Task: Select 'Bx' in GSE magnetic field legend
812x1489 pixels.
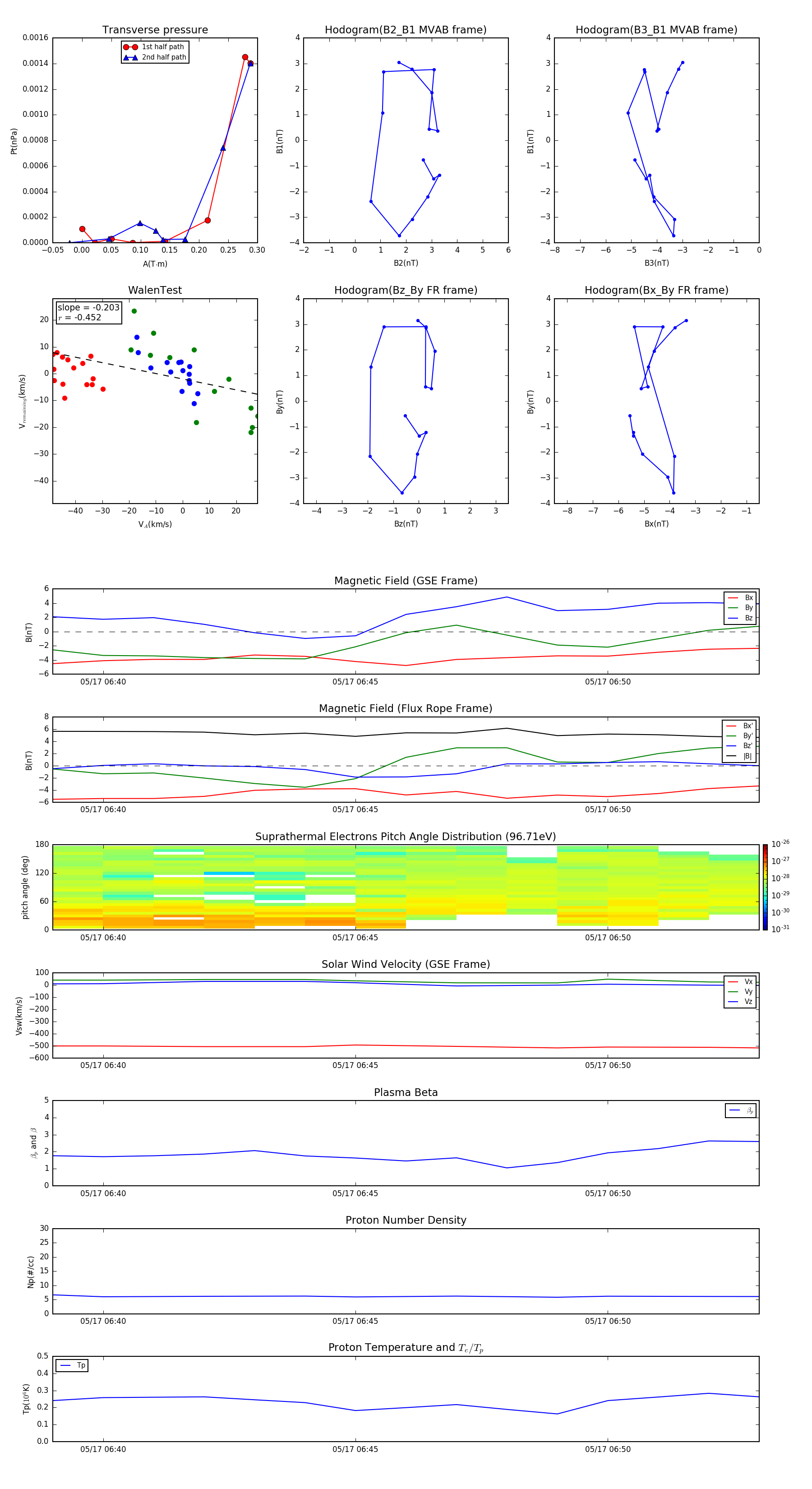Action: point(741,598)
